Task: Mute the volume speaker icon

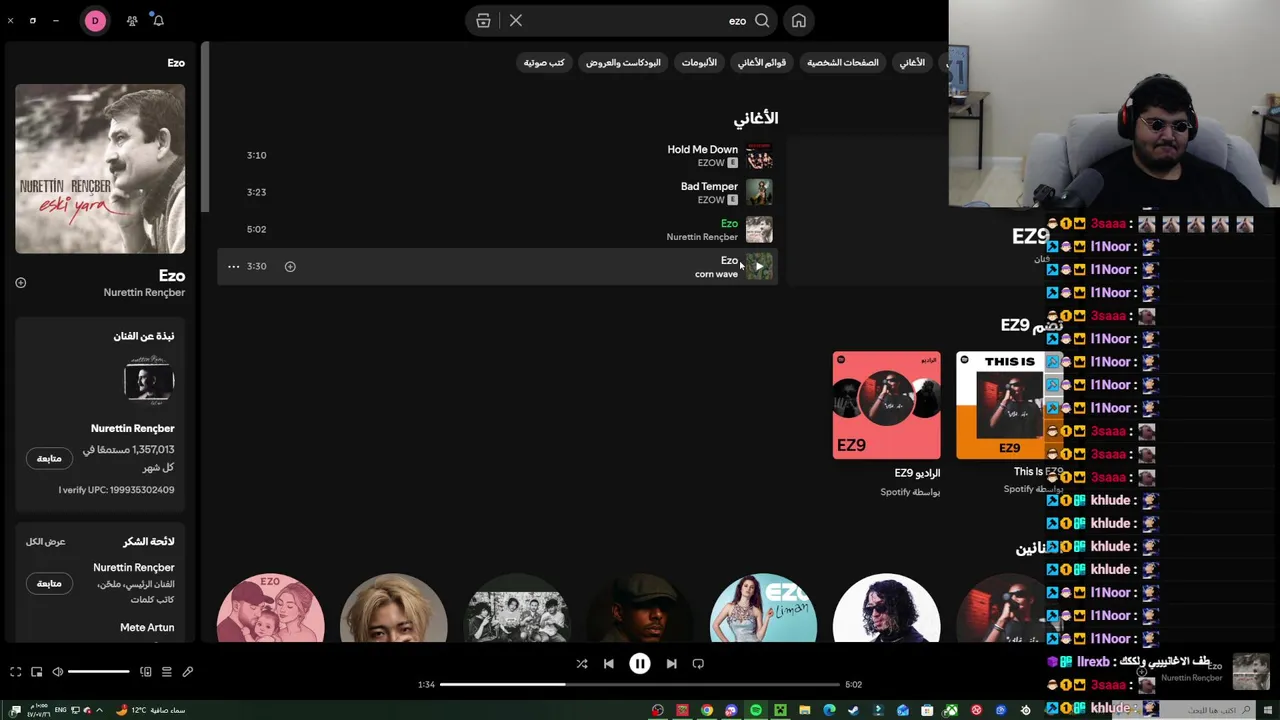Action: [58, 672]
